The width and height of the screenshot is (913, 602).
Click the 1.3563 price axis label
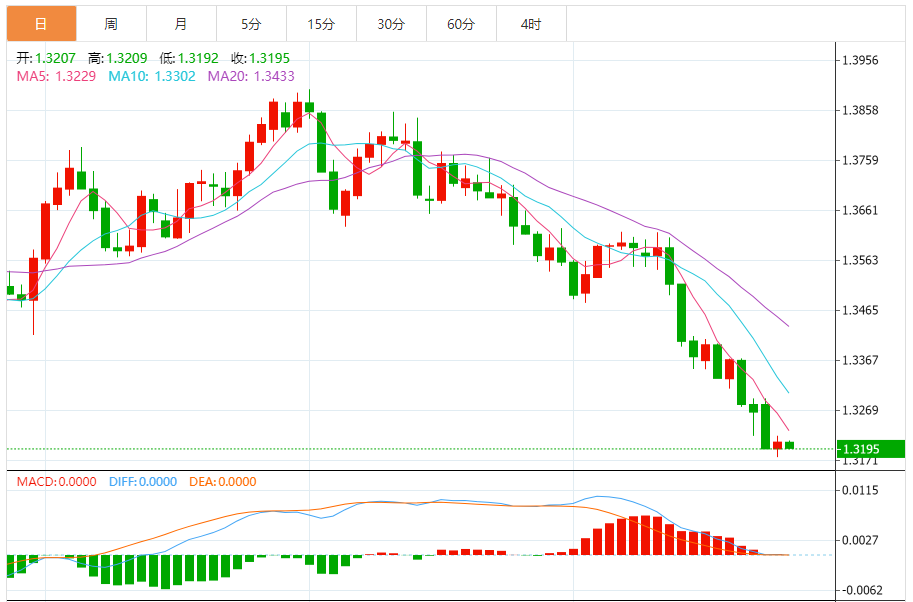[x=860, y=260]
